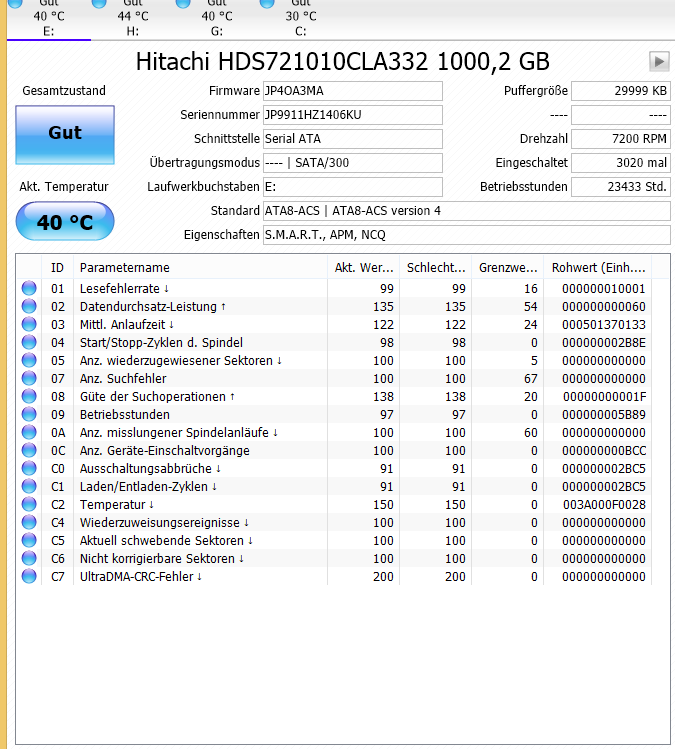Click the Puffergröße field 29999 KB
This screenshot has width=675, height=749.
[621, 91]
